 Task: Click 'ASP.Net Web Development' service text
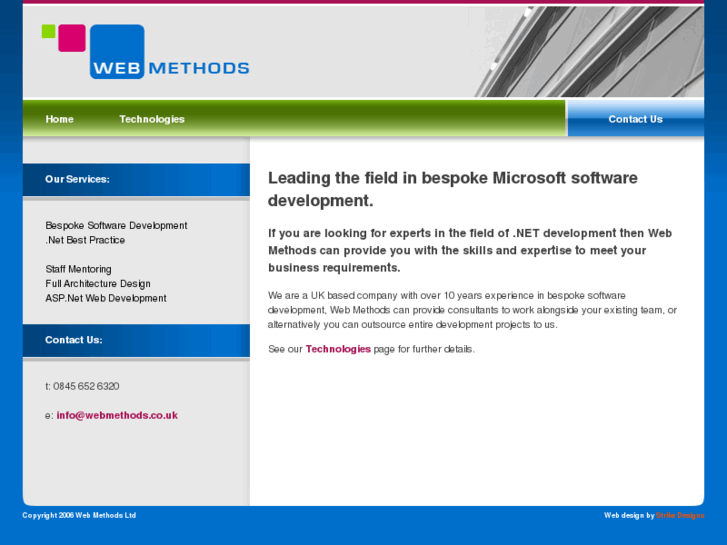coord(106,298)
